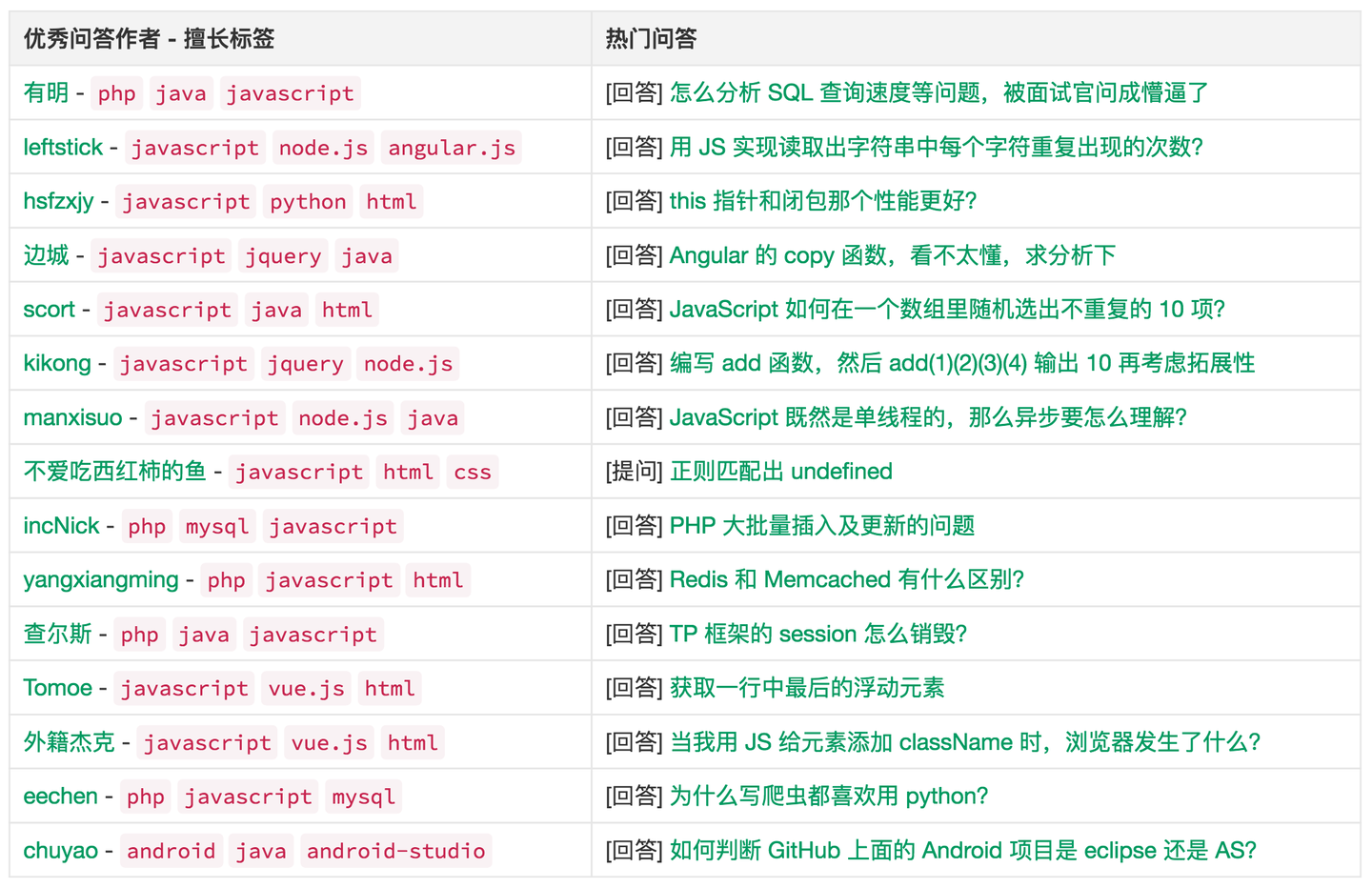Viewport: 1372px width, 888px height.
Task: Open 为什么写爬虫都喜欢用 python question
Action: 828,796
